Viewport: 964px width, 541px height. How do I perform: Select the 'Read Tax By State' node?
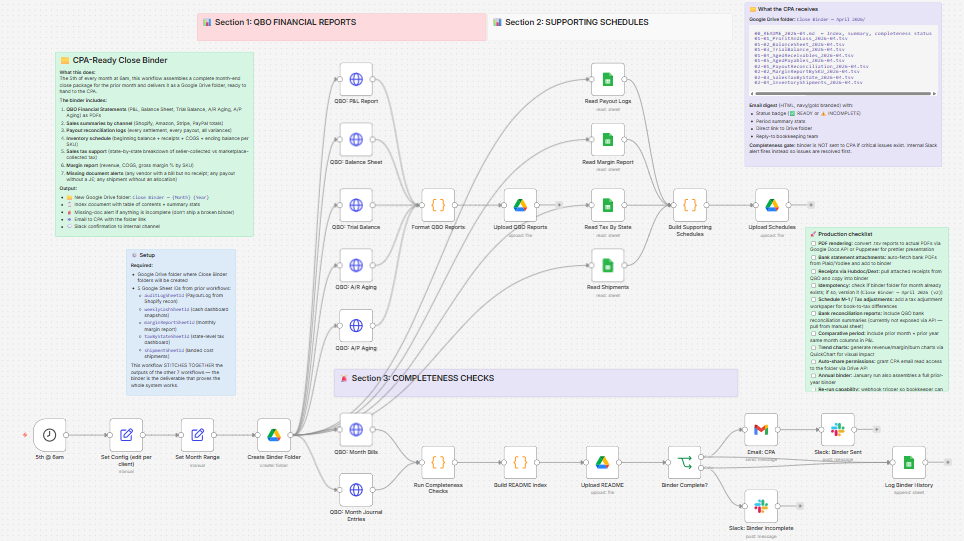point(607,205)
